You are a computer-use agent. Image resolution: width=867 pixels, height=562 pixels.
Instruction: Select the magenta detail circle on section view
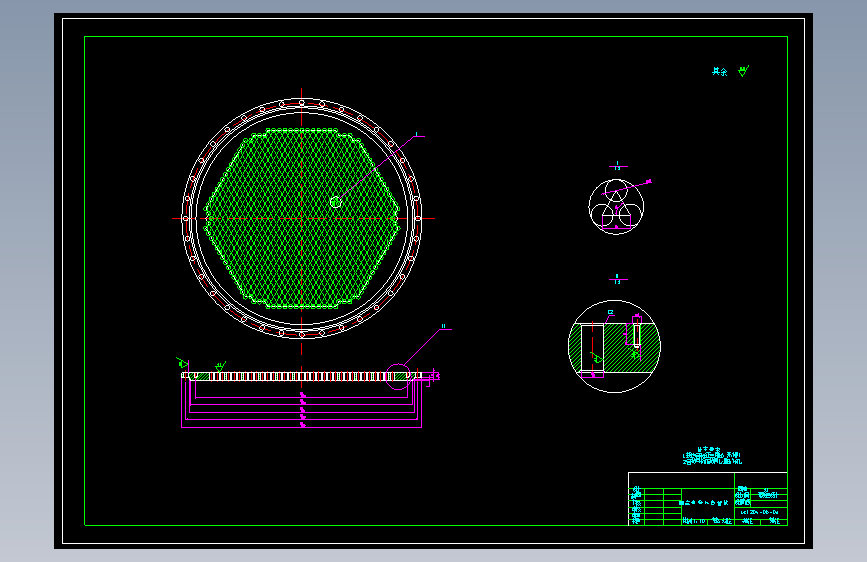coord(398,377)
